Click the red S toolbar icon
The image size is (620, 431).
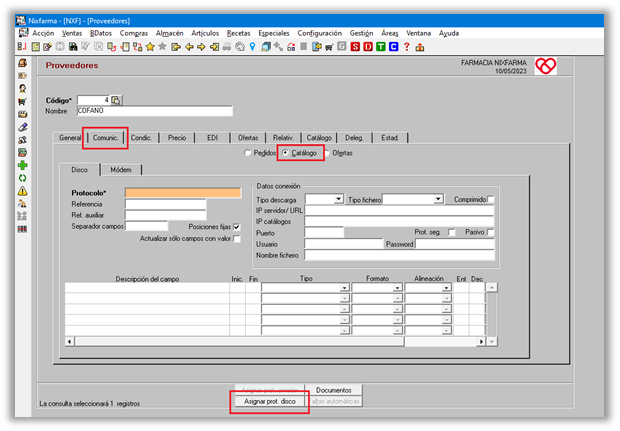pos(355,47)
